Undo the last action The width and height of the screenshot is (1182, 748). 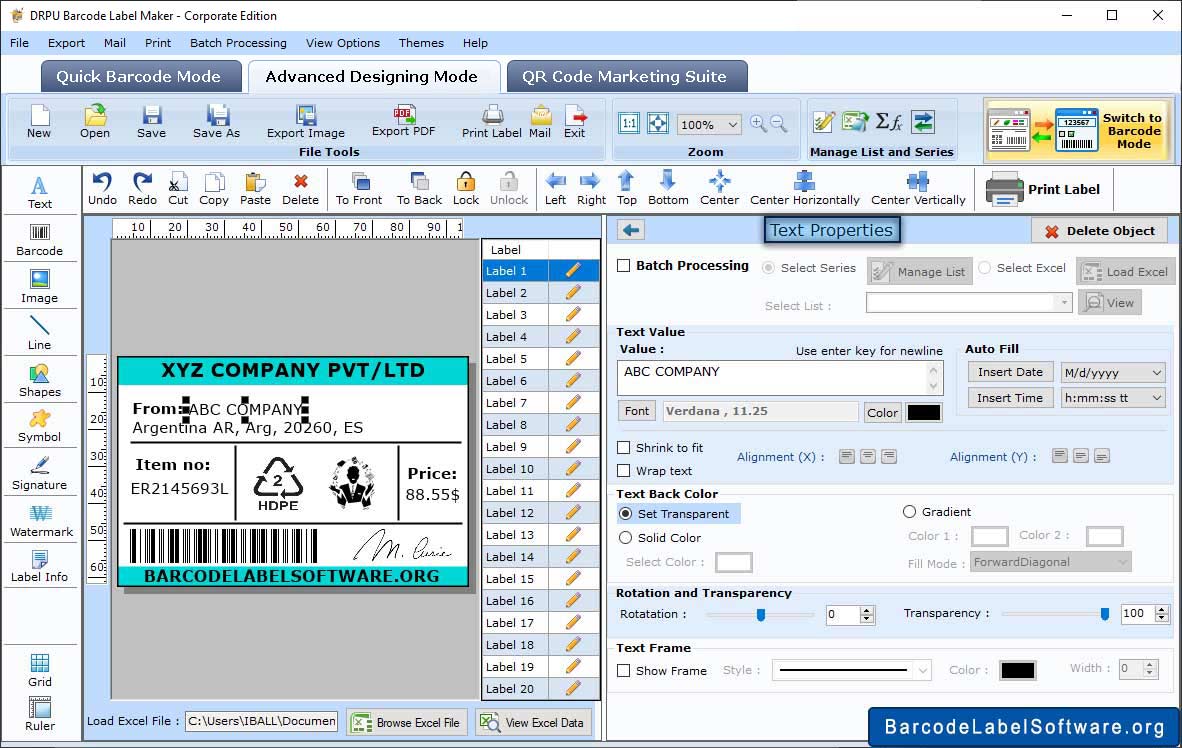[x=103, y=189]
